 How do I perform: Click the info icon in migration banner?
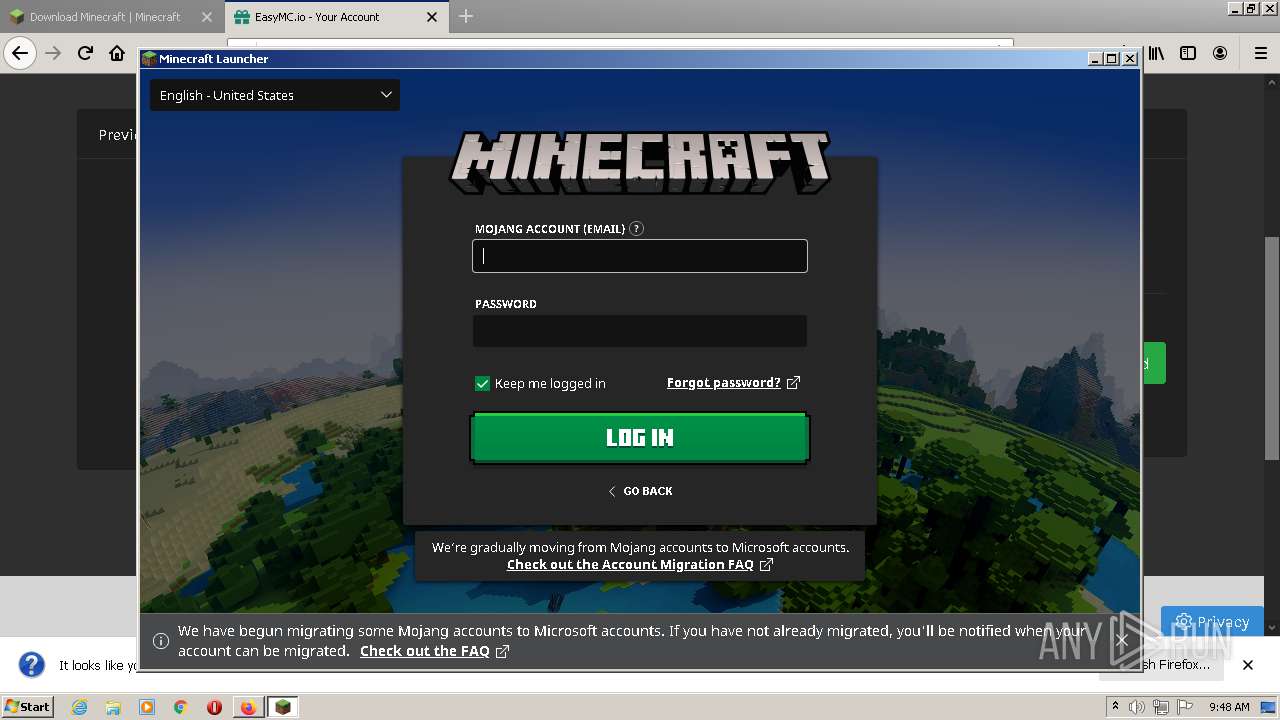[x=160, y=641]
